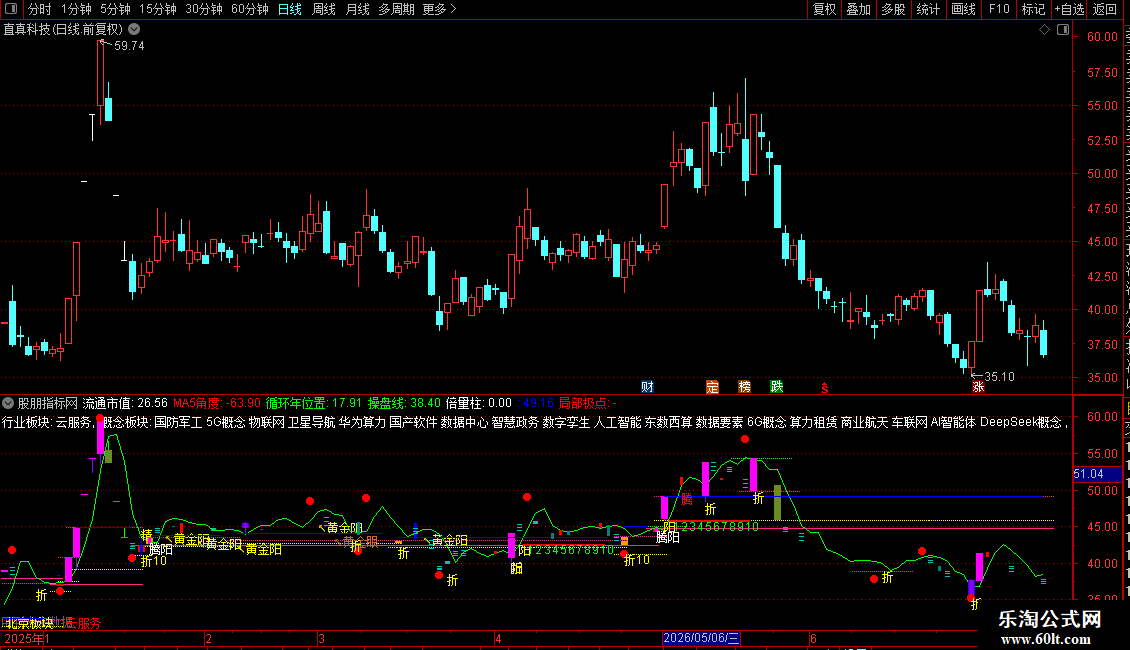Click the 智慧政务 concept label
Viewport: 1130px width, 650px height.
(x=515, y=422)
